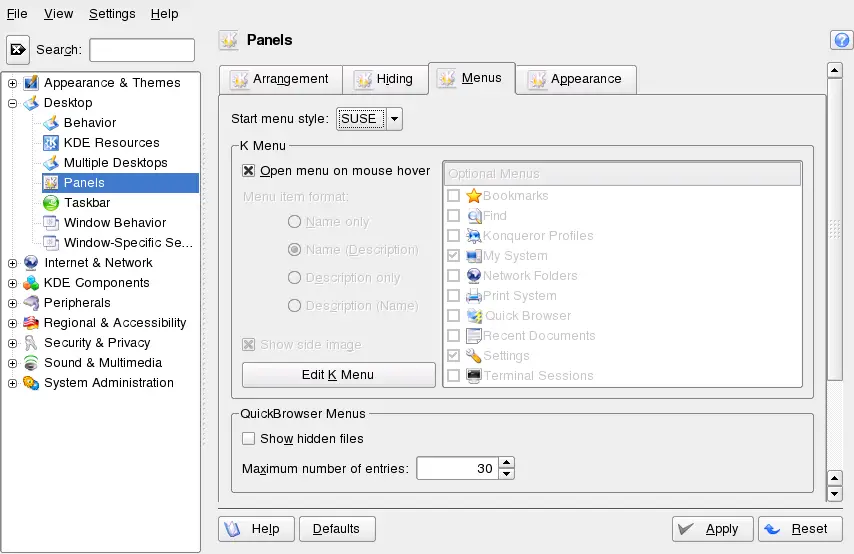Click the Internet & Network globe icon

pos(31,263)
